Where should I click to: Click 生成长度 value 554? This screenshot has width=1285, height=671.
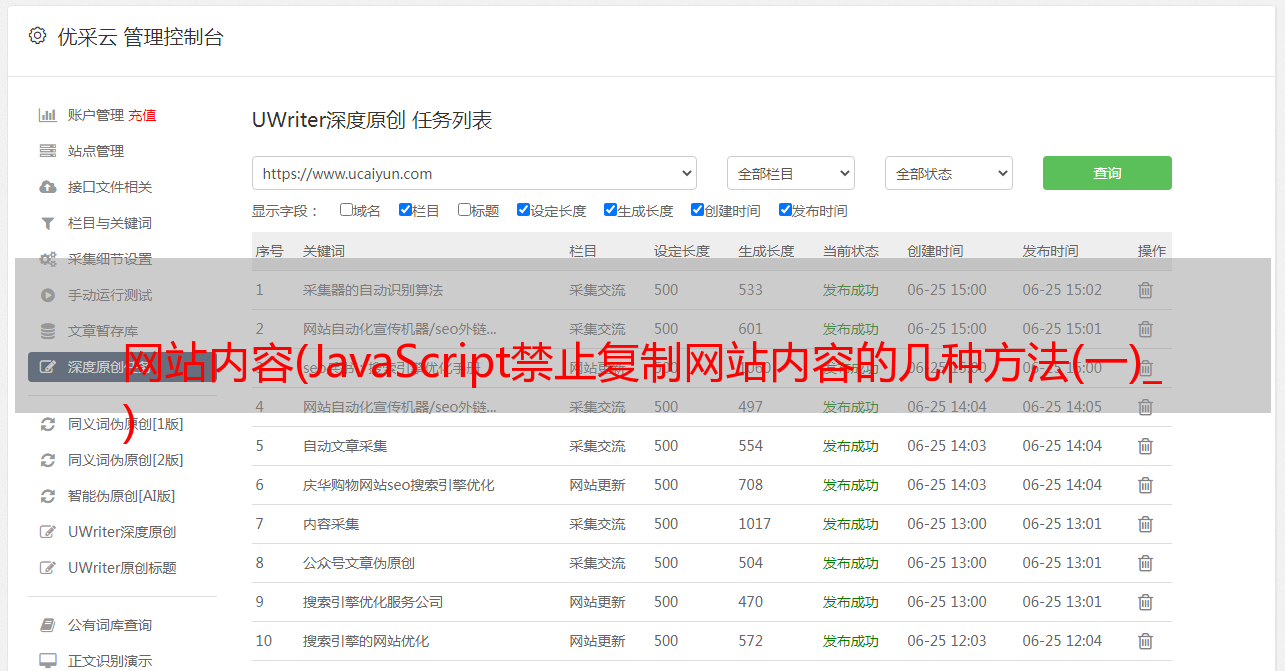coord(751,446)
